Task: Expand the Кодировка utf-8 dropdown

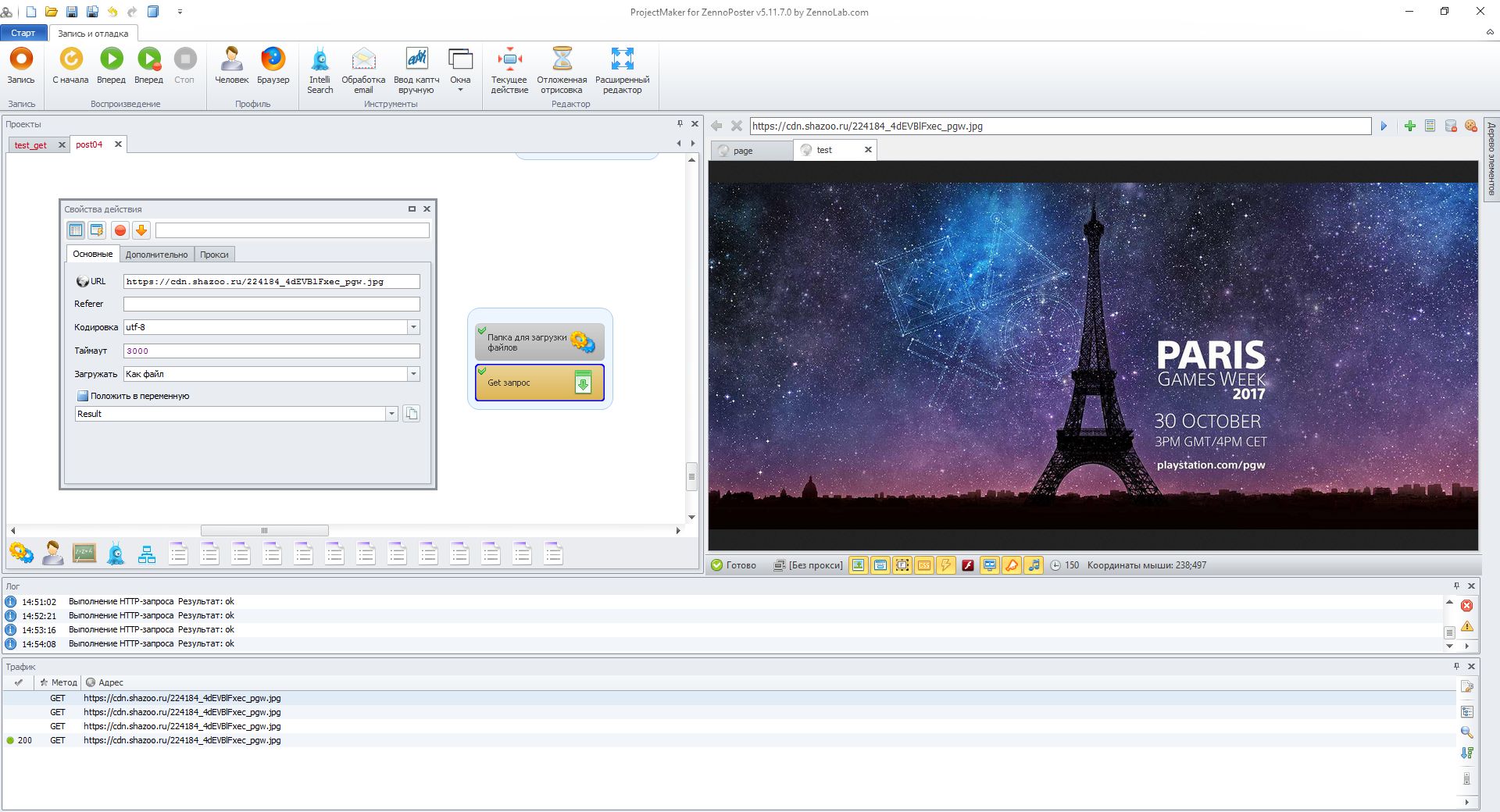Action: coord(413,327)
